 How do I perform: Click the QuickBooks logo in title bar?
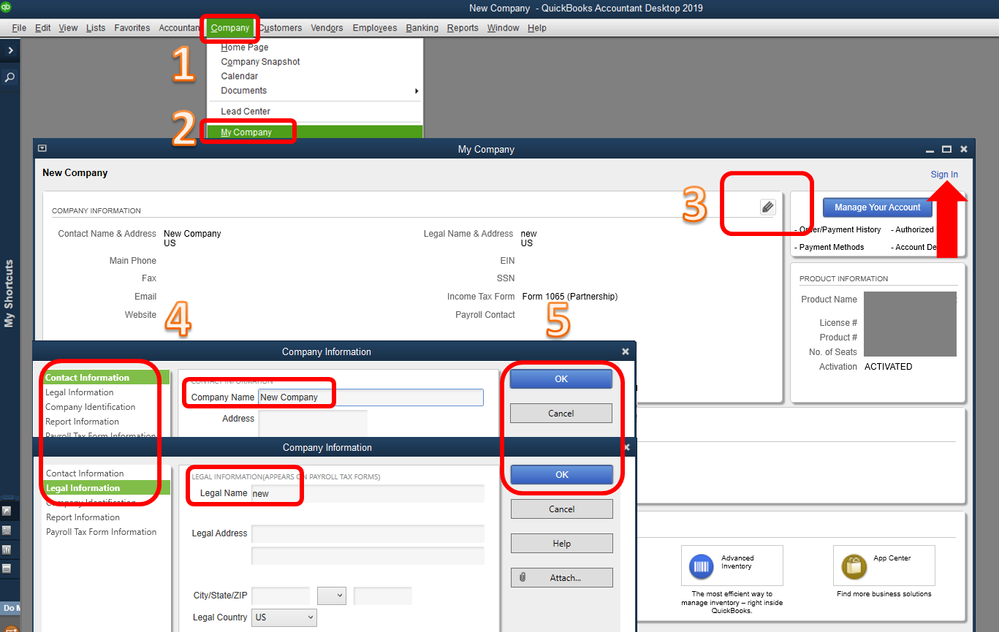point(6,7)
